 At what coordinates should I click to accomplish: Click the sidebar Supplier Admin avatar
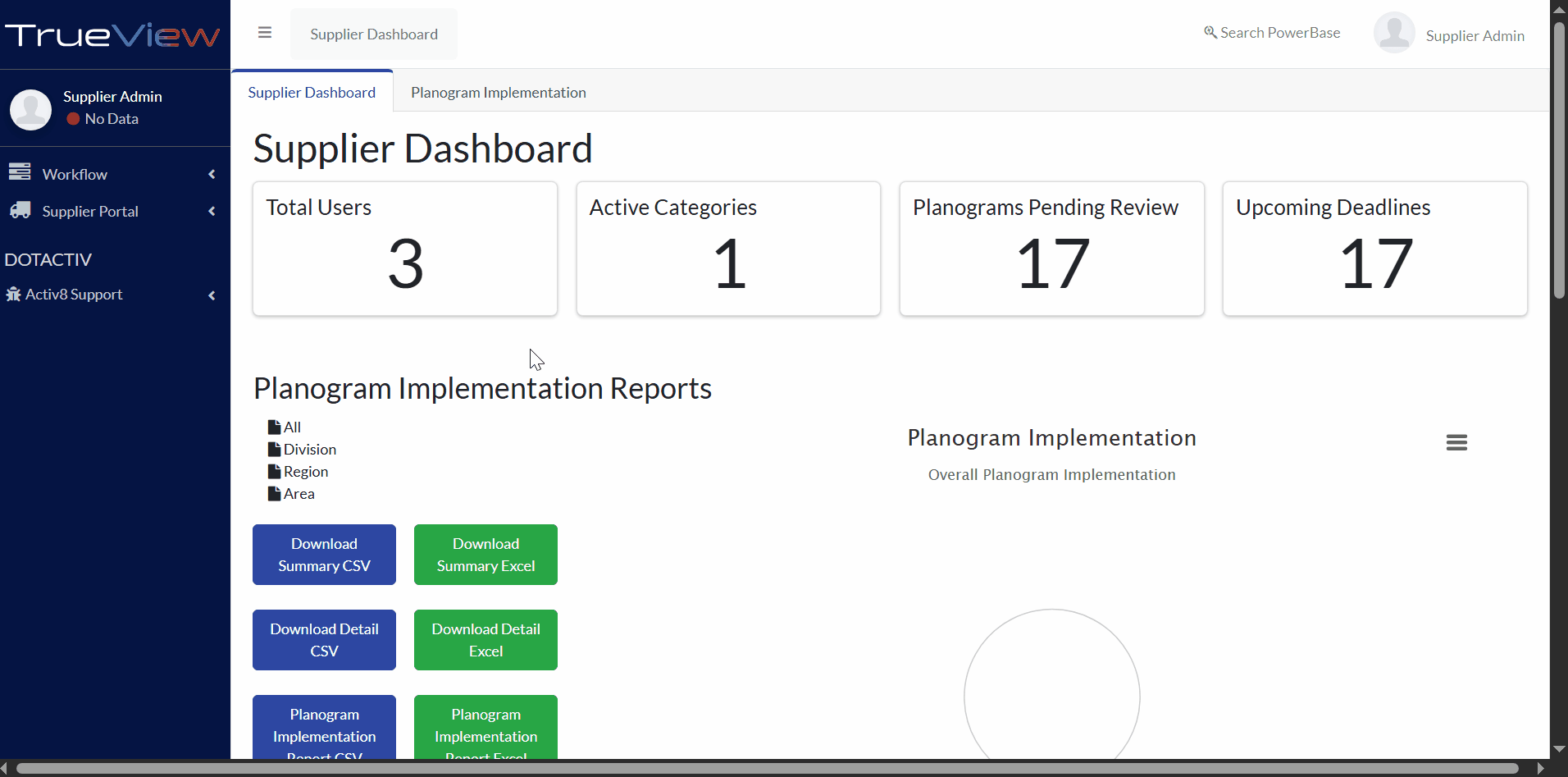(x=31, y=109)
